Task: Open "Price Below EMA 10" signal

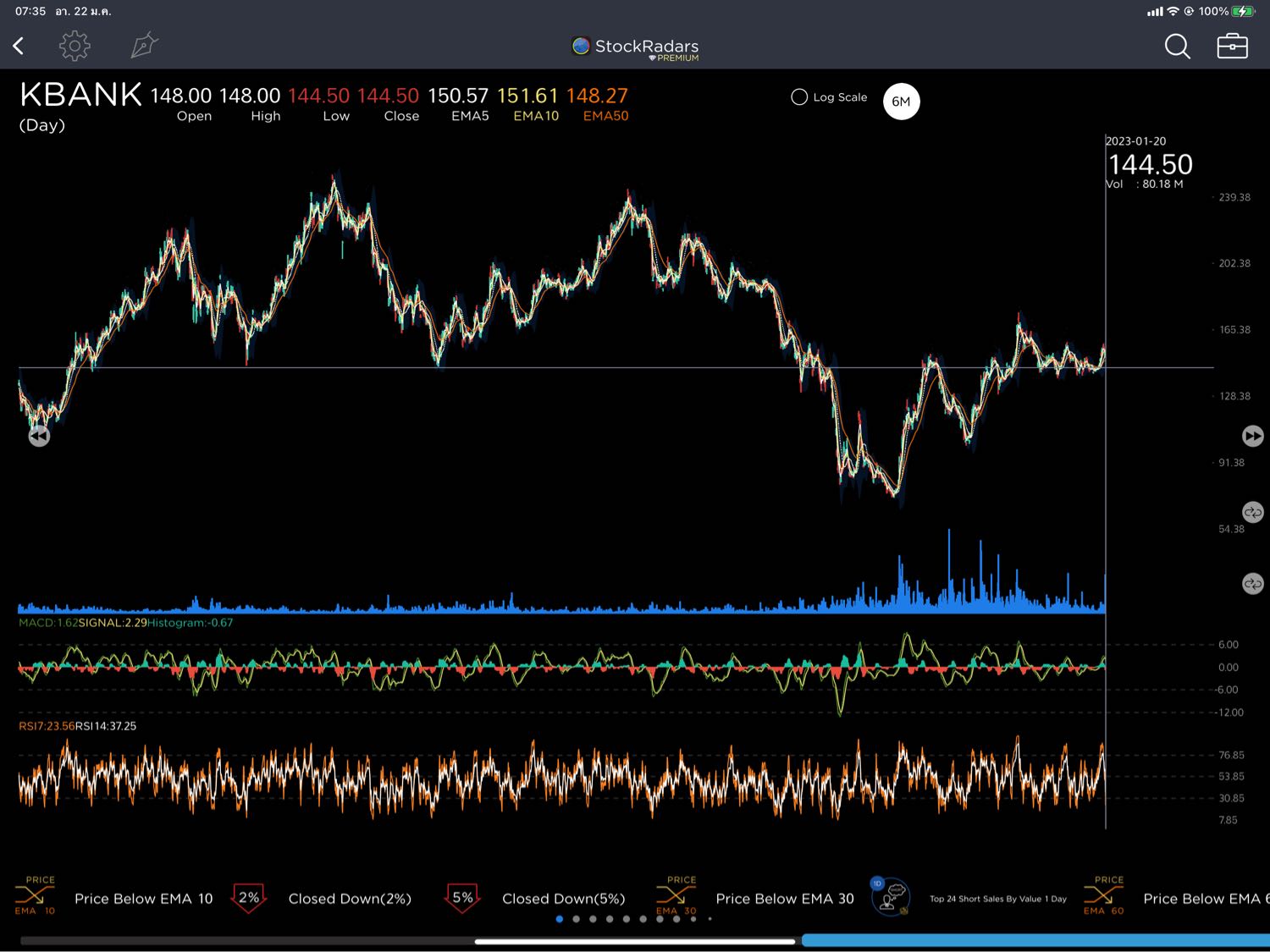Action: coord(144,899)
